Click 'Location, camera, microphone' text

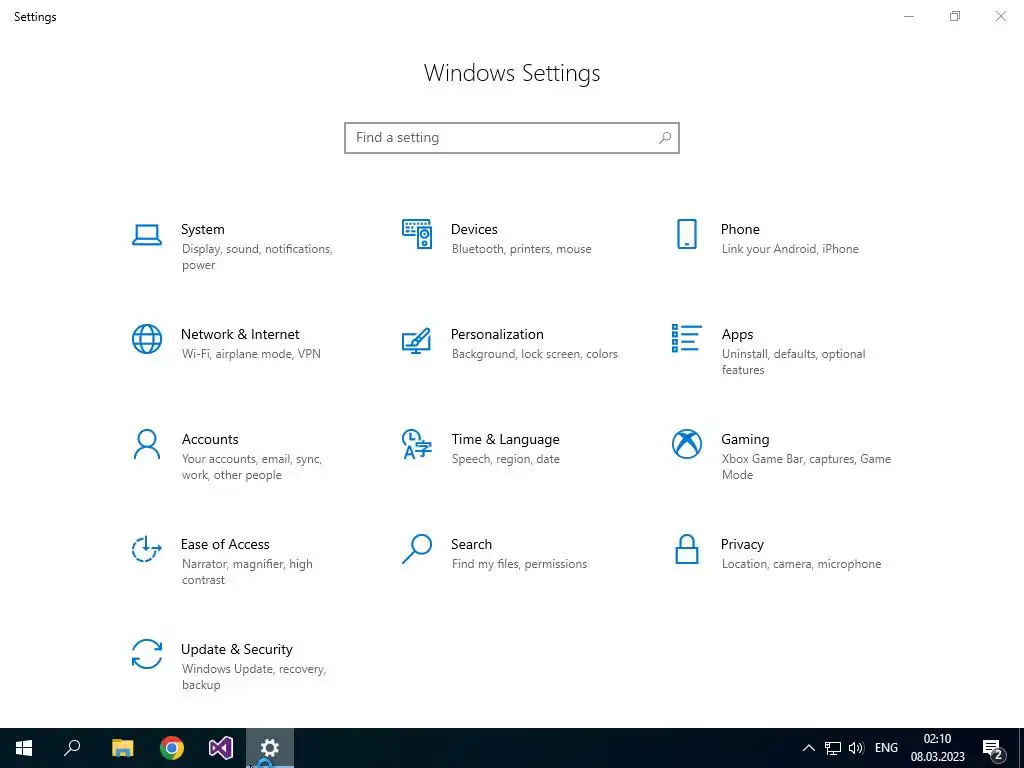point(801,564)
